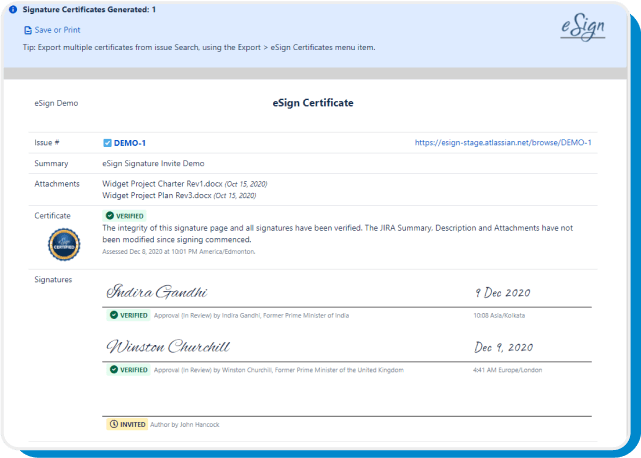
Task: Click the 'Signature Certificates Generated: 1' heading
Action: tap(89, 9)
